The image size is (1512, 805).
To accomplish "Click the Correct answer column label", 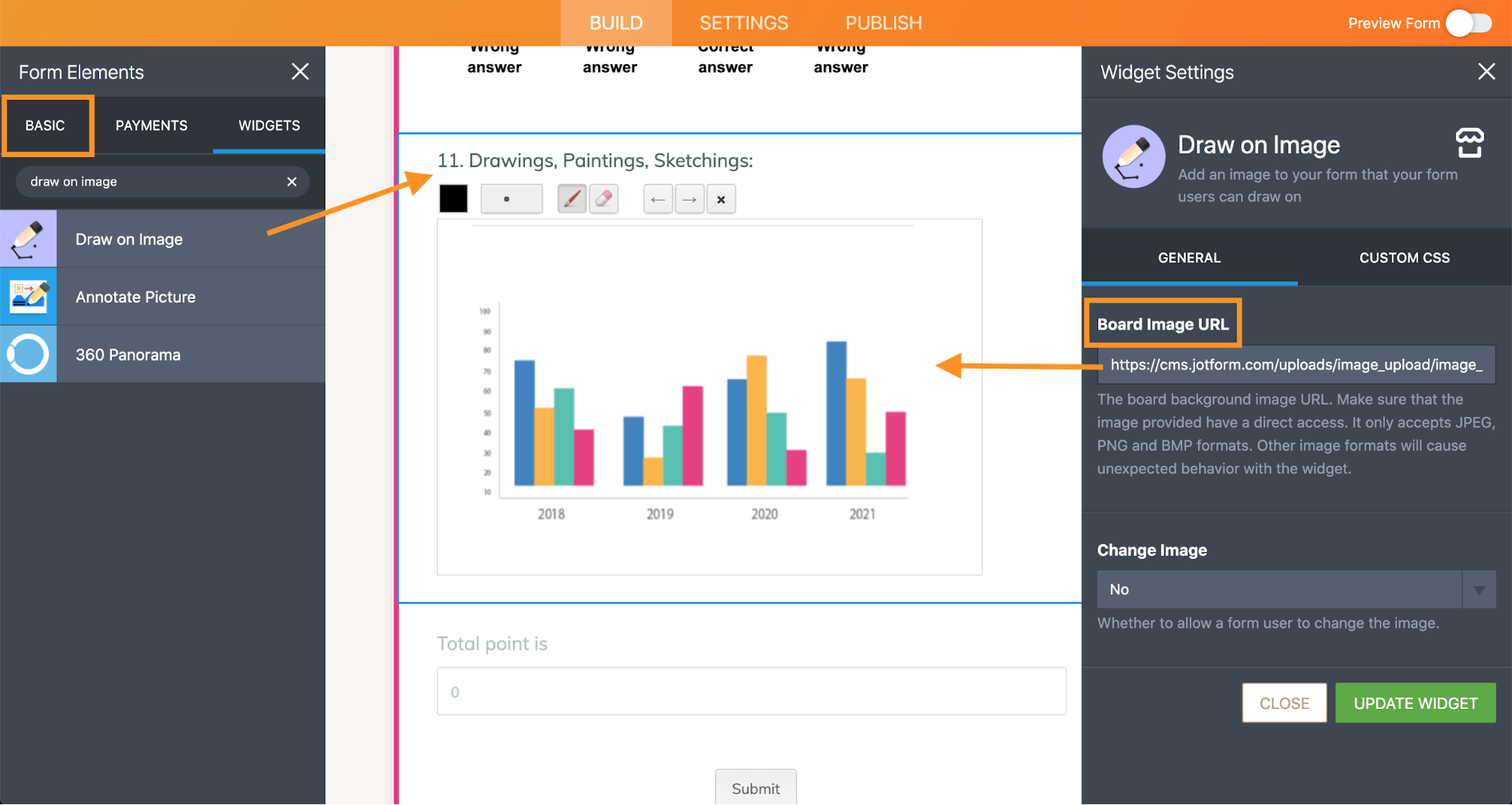I will [725, 57].
